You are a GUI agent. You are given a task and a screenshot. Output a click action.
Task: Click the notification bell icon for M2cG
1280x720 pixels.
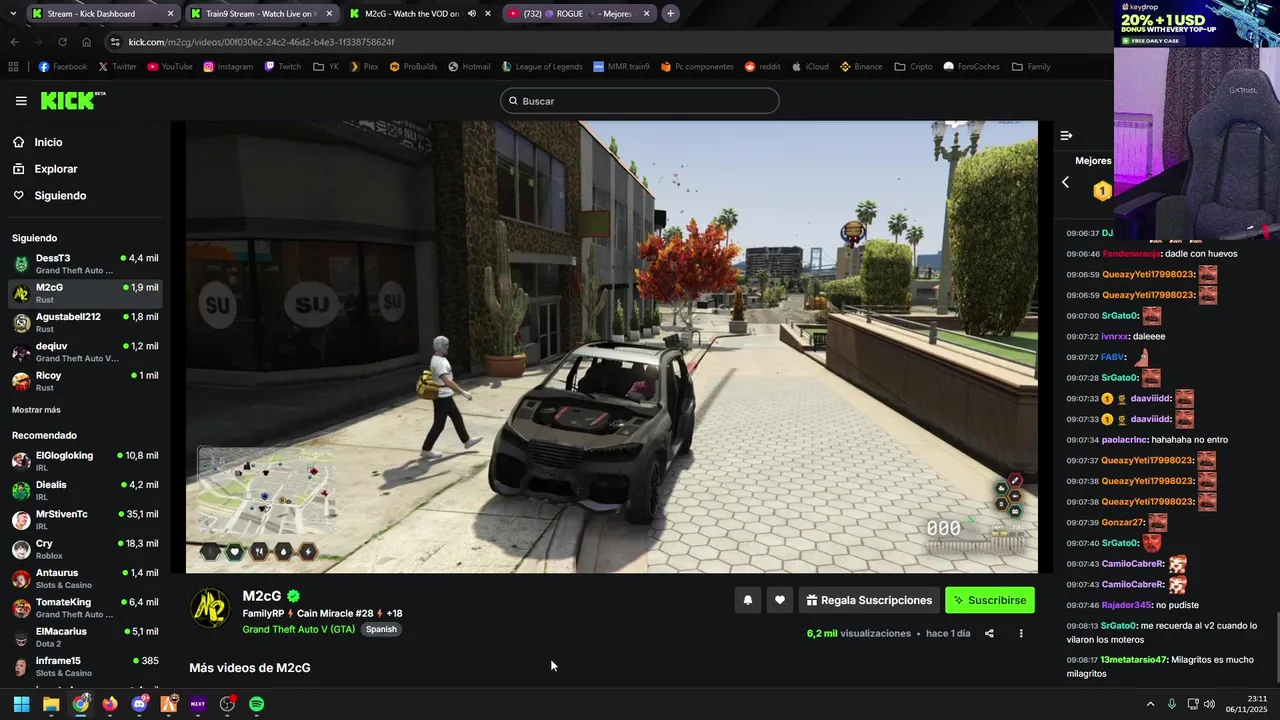pos(747,600)
